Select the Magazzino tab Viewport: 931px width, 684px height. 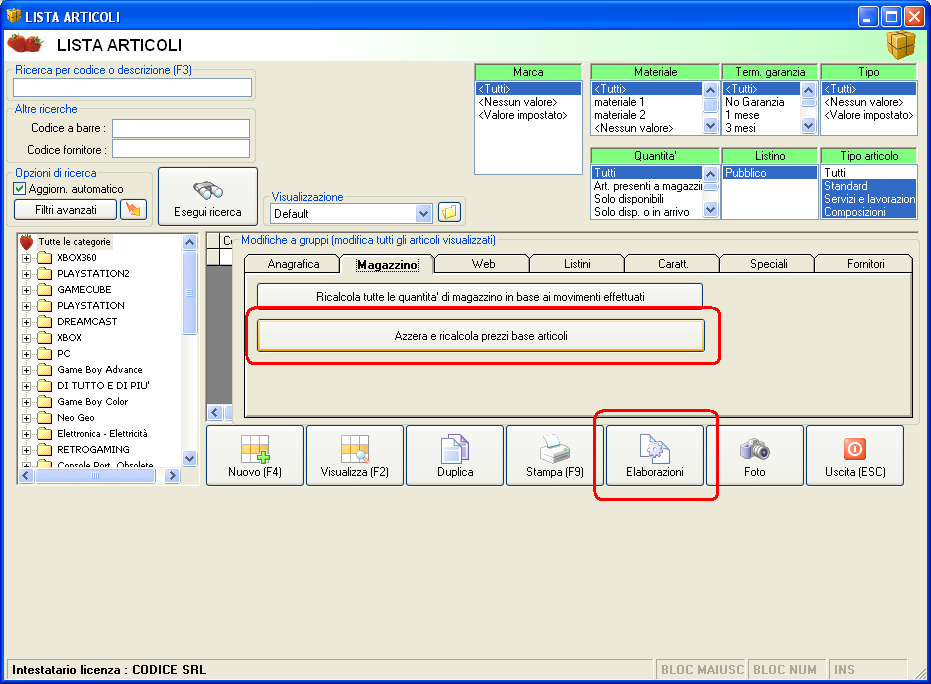(387, 264)
